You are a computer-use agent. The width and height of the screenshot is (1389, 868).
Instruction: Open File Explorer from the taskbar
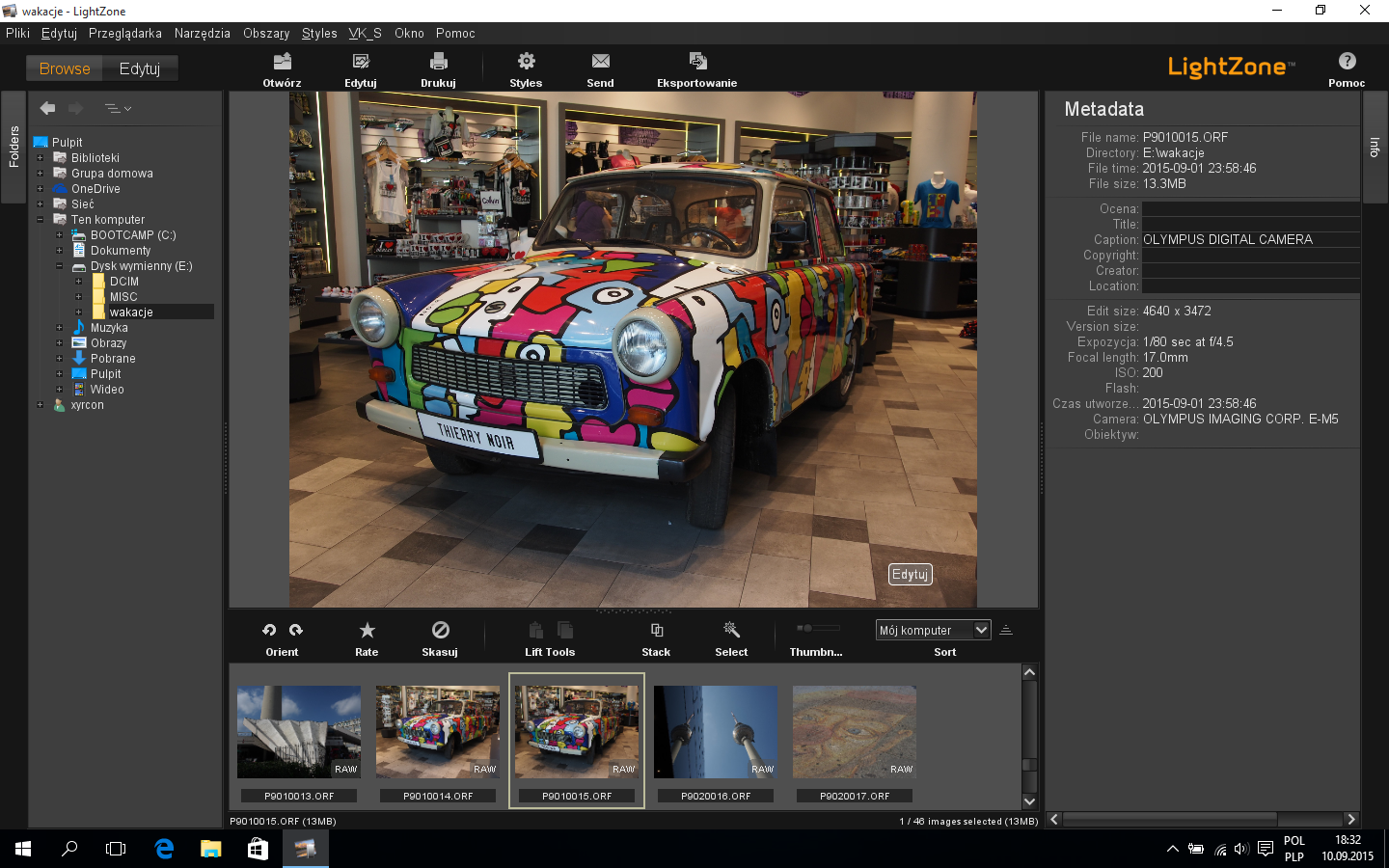pyautogui.click(x=210, y=849)
